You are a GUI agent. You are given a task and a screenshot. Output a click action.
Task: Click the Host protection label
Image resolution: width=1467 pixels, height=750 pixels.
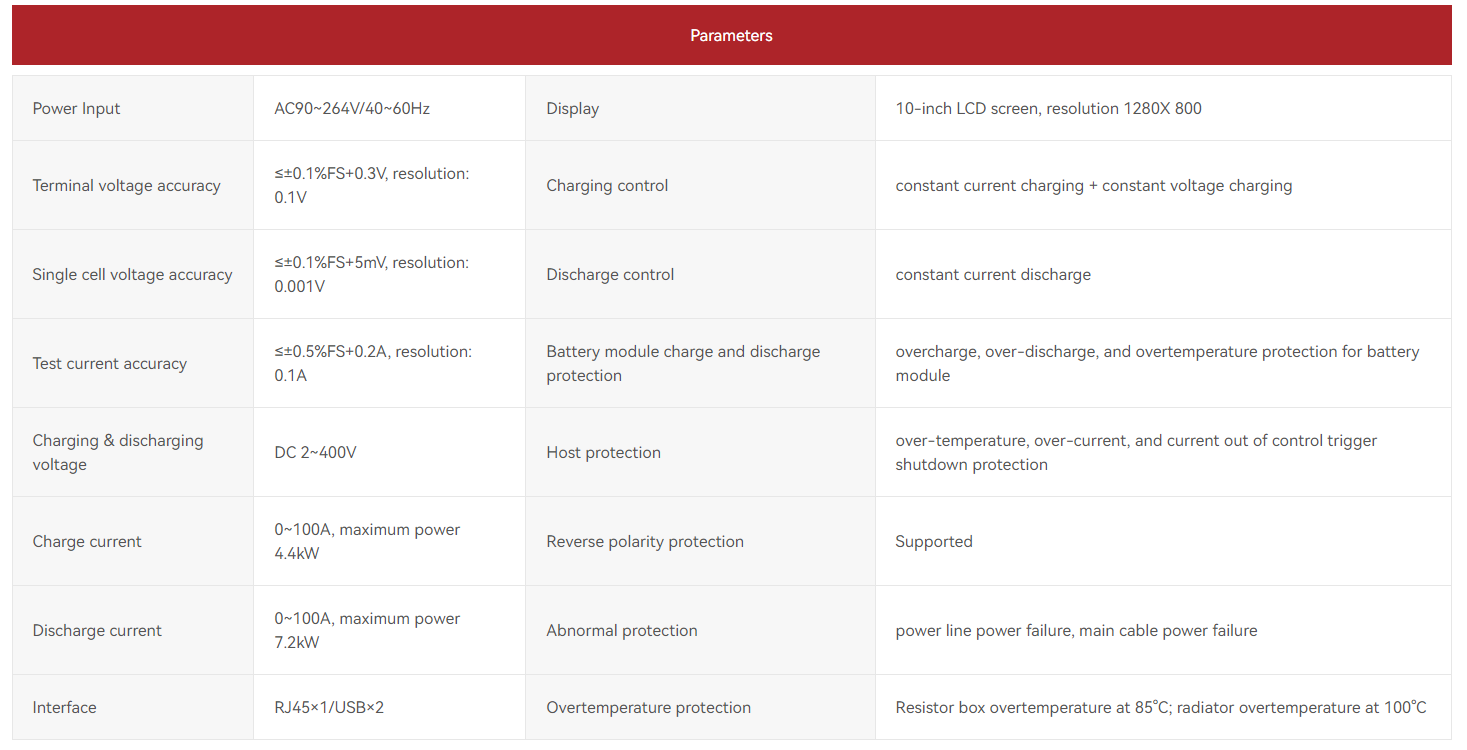[603, 452]
